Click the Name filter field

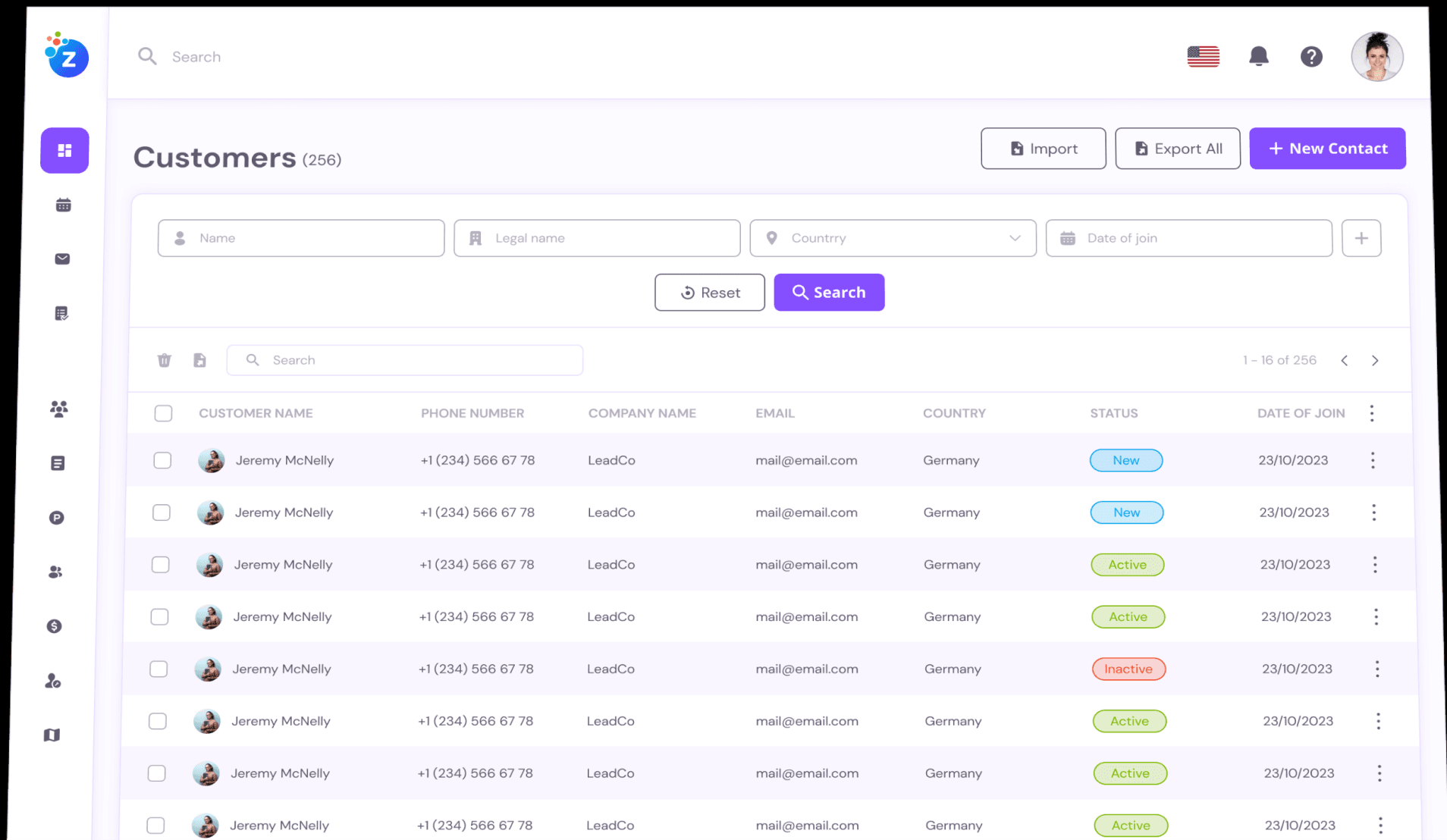301,238
